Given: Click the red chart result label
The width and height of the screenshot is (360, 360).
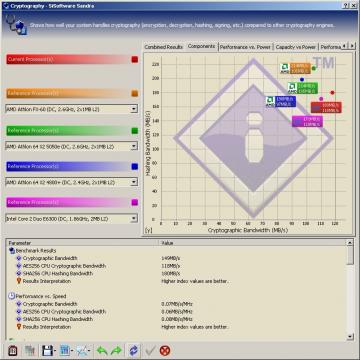Looking at the screenshot, I should coord(326,107).
